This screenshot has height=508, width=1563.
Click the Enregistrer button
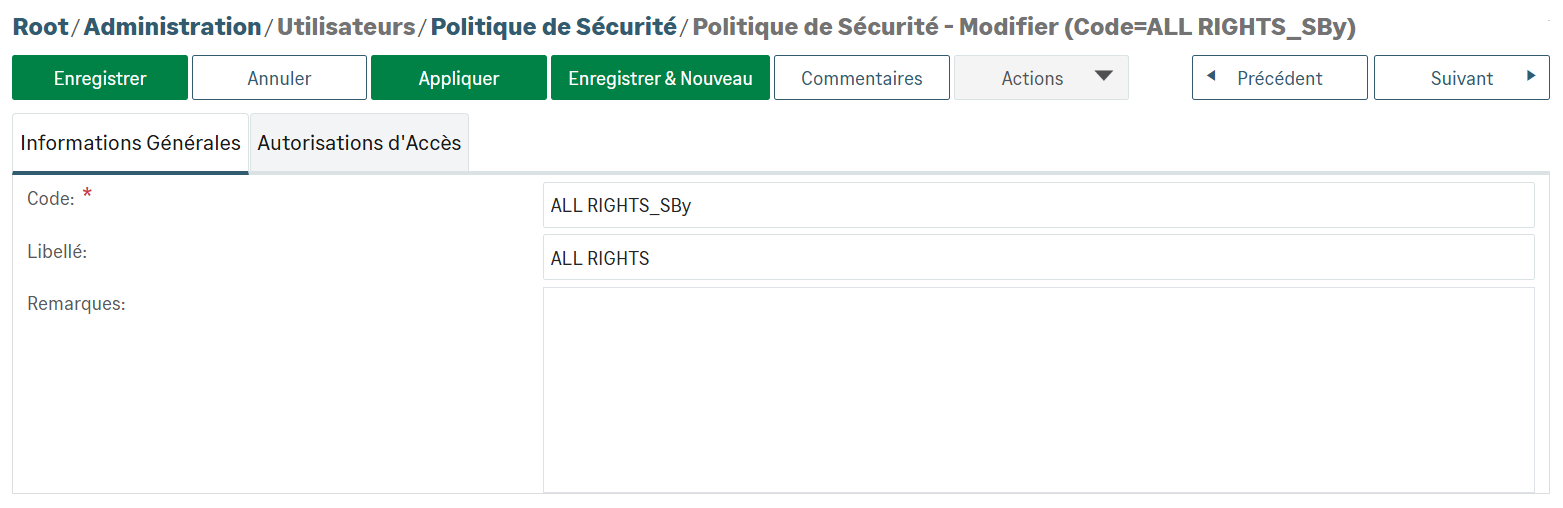coord(100,78)
